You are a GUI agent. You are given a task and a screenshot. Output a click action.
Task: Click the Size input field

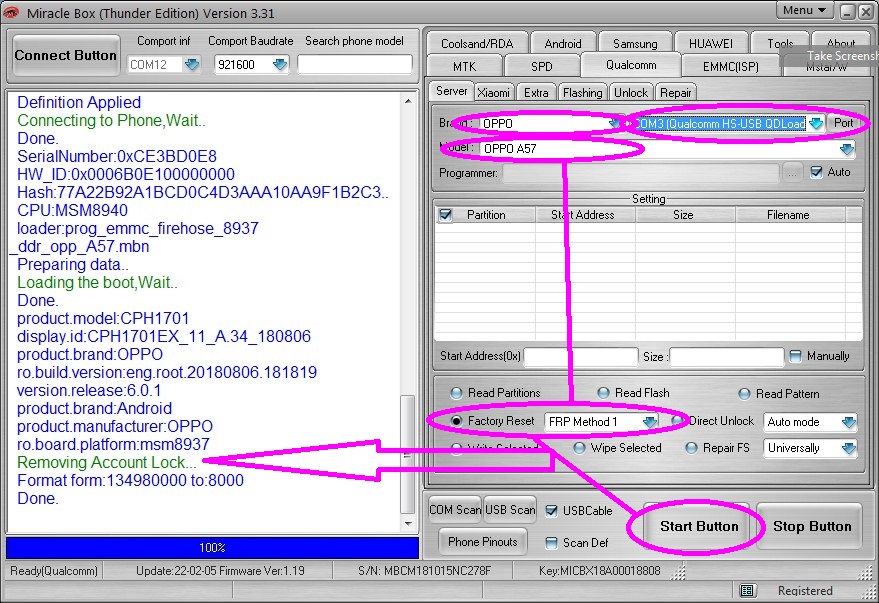[727, 356]
